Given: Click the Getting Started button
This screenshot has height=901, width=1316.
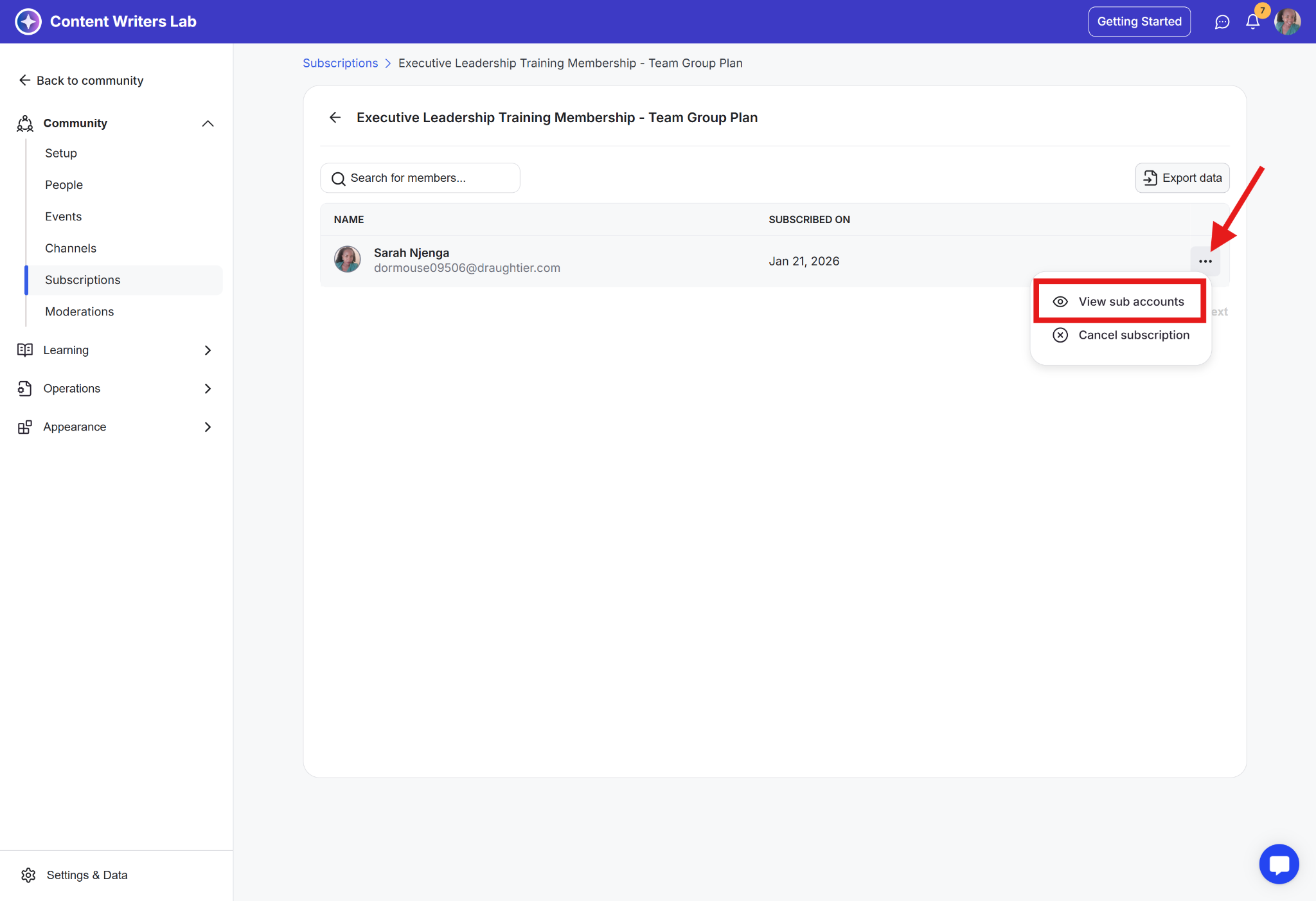Looking at the screenshot, I should click(x=1139, y=22).
